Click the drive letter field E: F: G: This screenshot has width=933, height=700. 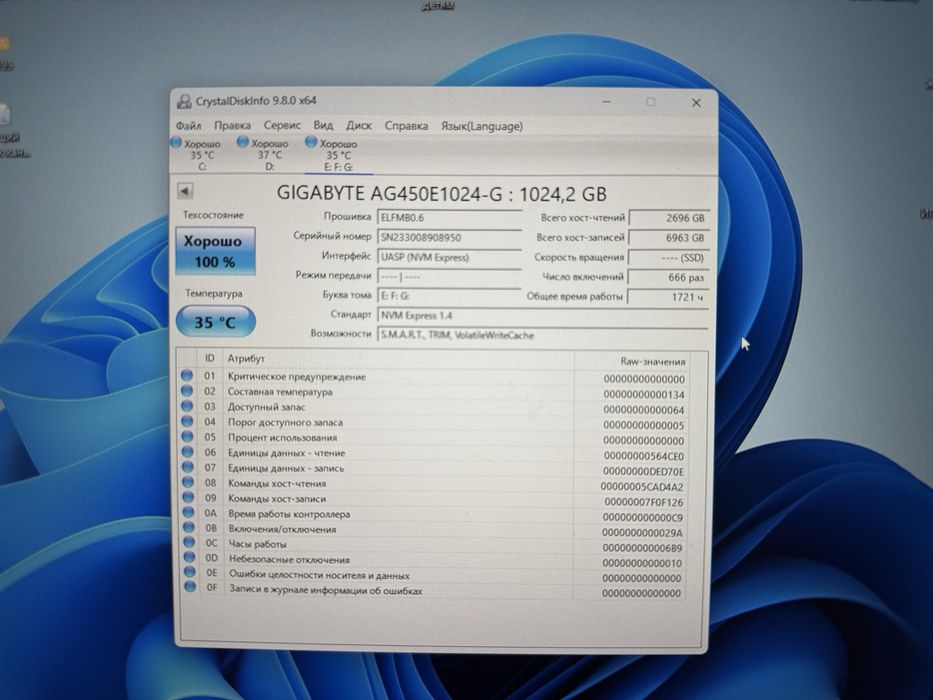coord(449,296)
